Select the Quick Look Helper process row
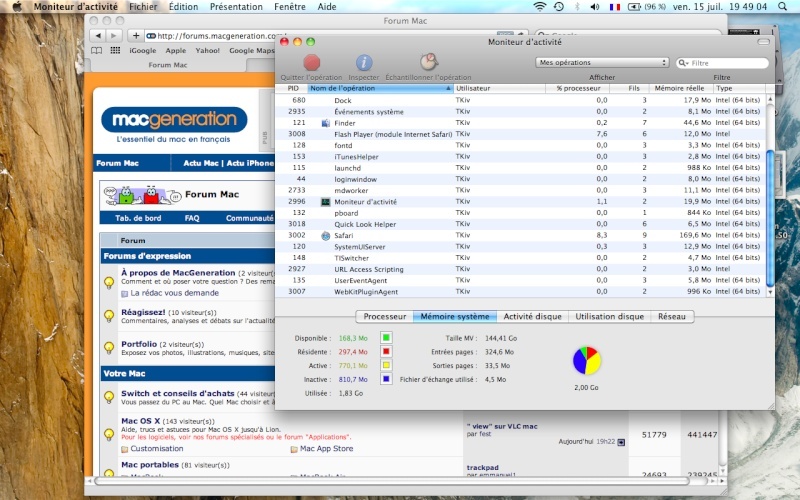This screenshot has width=800, height=500. pos(520,224)
